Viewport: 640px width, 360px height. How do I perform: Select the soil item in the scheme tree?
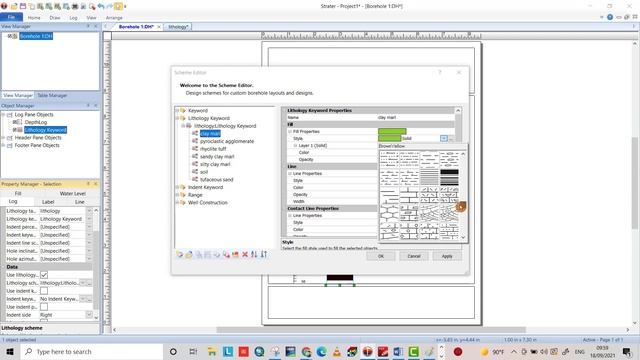point(204,172)
